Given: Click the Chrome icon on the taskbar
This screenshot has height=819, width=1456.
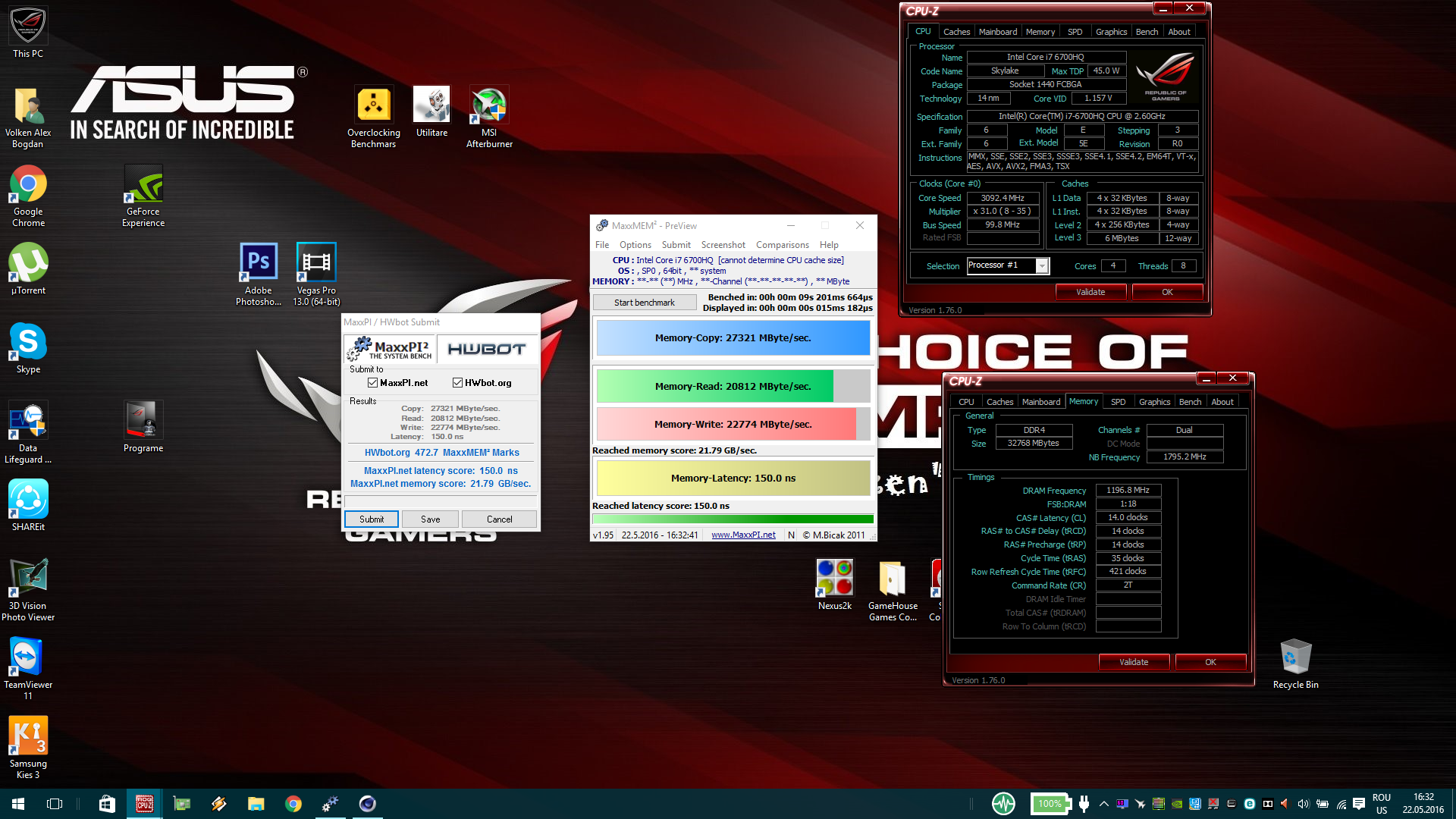Looking at the screenshot, I should coord(293,804).
